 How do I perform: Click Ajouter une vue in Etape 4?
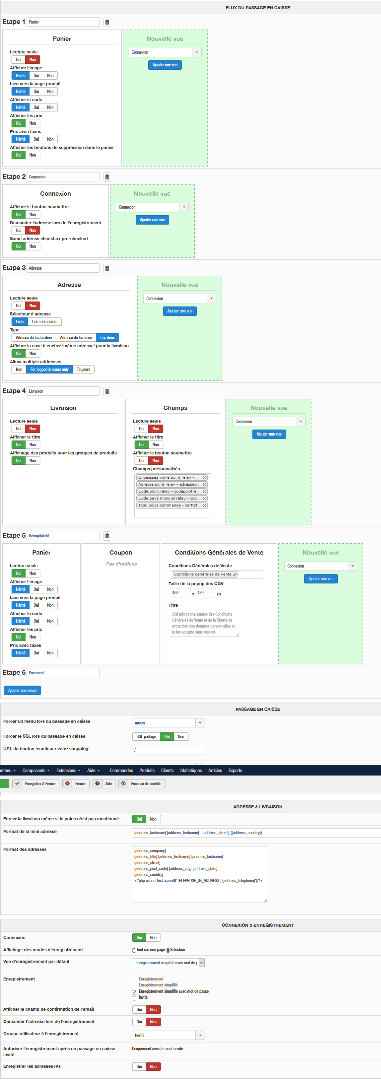(269, 435)
